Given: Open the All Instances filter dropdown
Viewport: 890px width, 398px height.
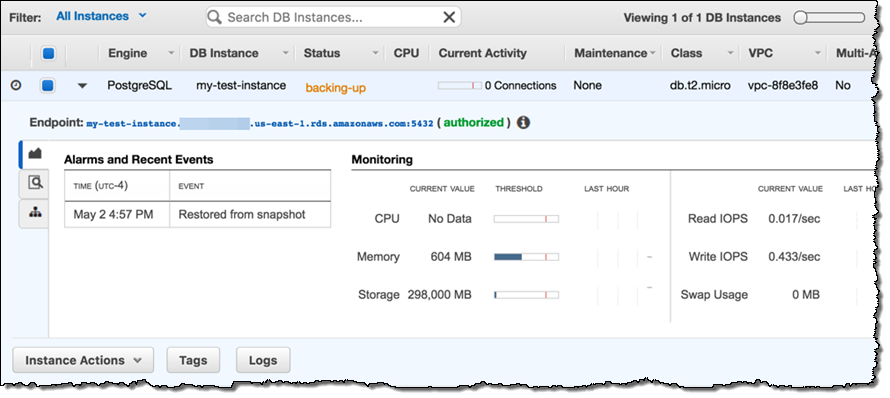Looking at the screenshot, I should tap(101, 16).
